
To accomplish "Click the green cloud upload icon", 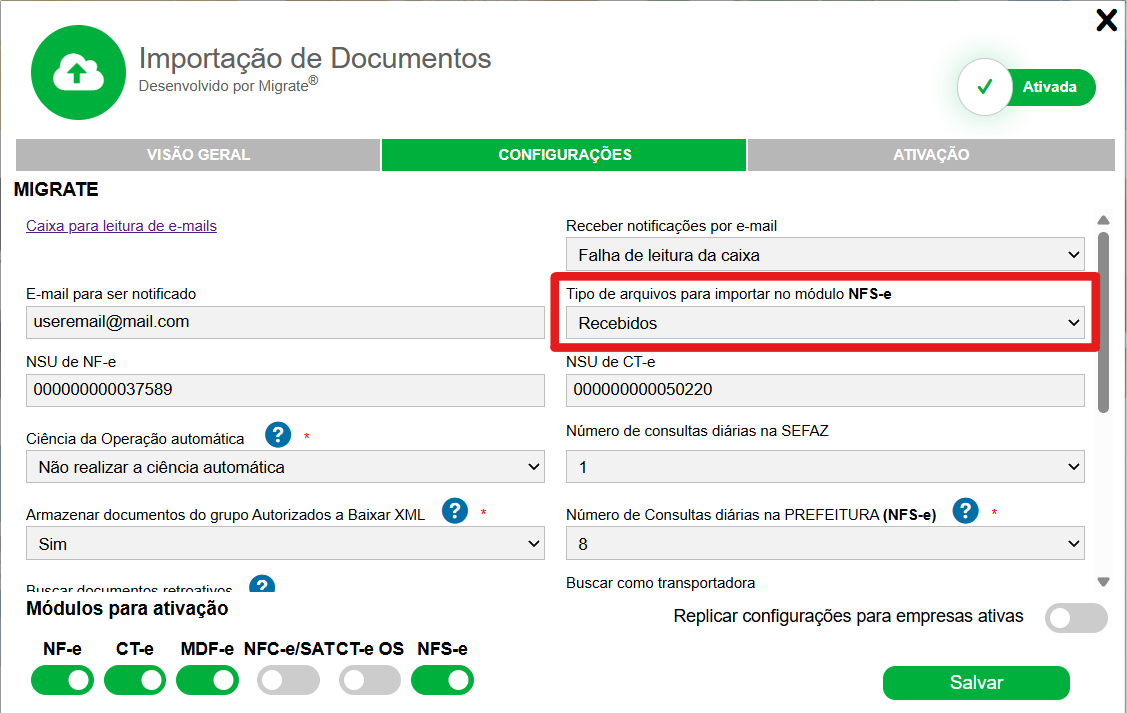I will click(78, 73).
